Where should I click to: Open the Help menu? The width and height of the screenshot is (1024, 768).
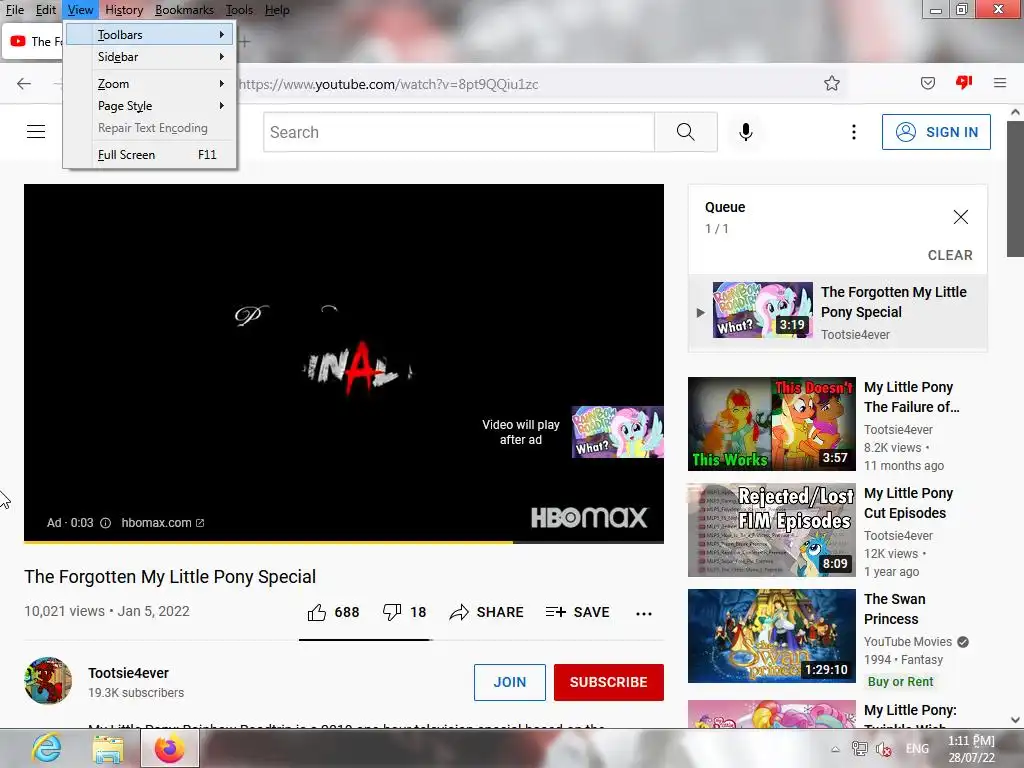277,10
